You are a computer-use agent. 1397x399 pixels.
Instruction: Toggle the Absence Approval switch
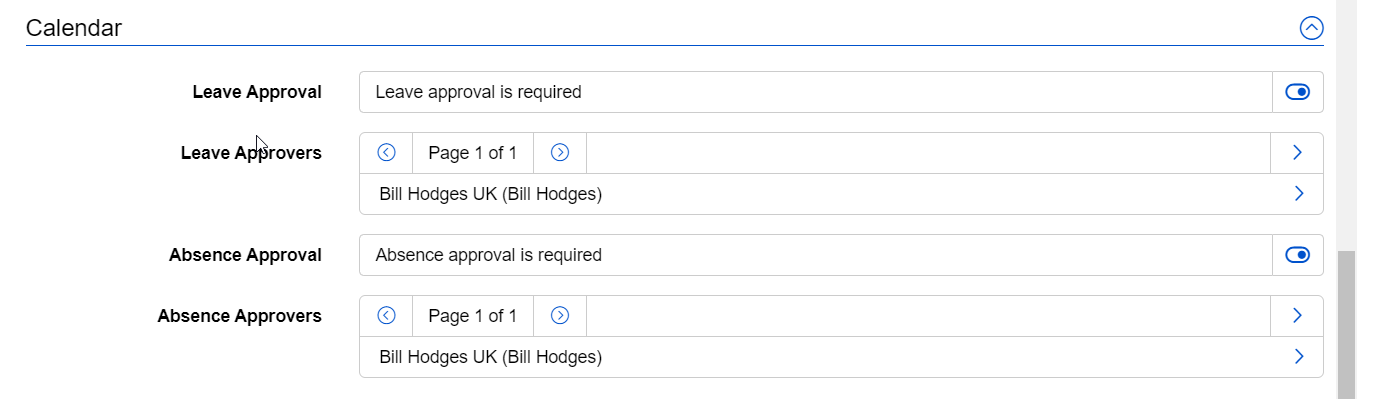(1297, 255)
